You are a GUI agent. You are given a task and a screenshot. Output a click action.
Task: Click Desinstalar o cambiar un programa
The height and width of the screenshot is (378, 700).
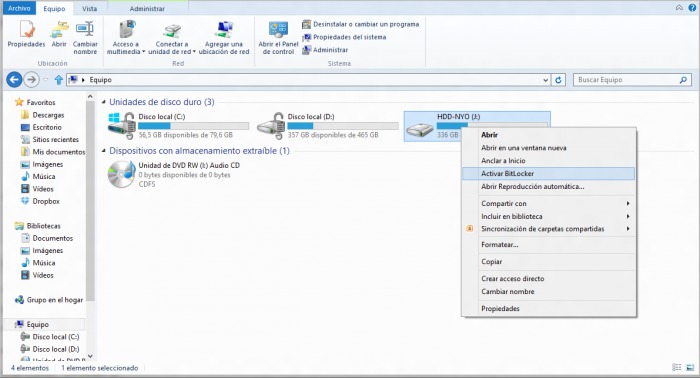tap(361, 24)
